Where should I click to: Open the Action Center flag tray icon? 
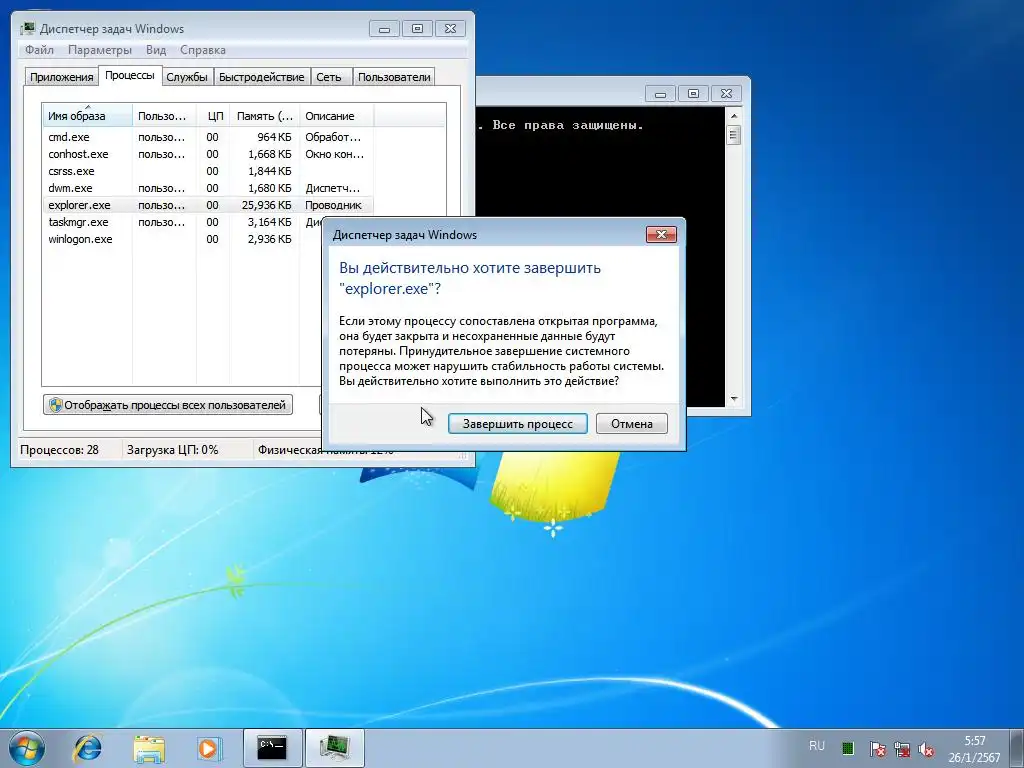click(878, 749)
